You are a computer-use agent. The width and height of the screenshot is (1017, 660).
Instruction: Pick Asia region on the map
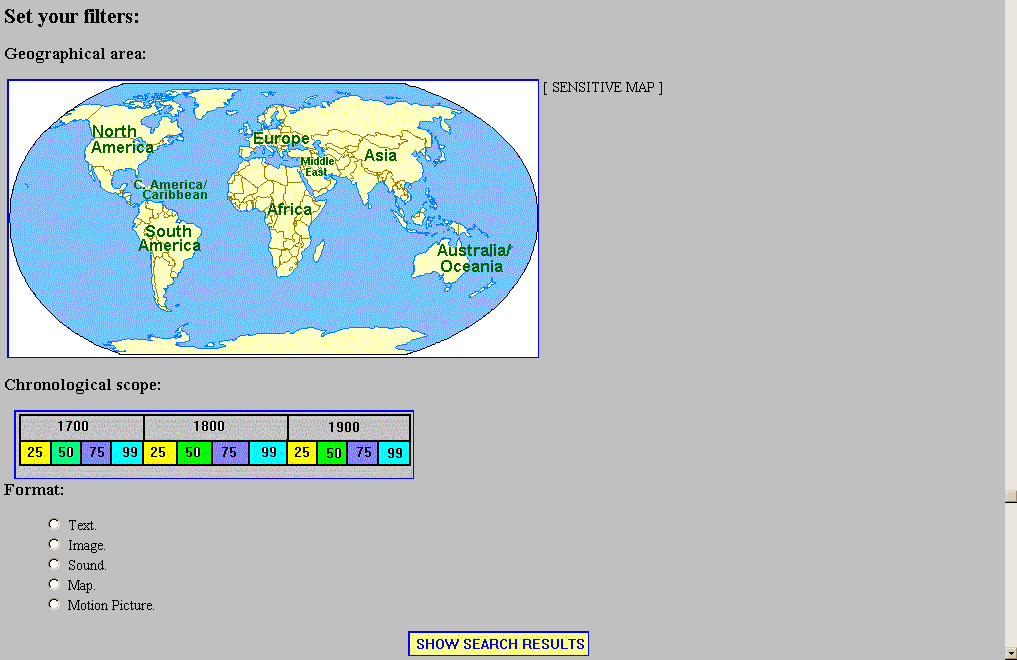click(380, 155)
